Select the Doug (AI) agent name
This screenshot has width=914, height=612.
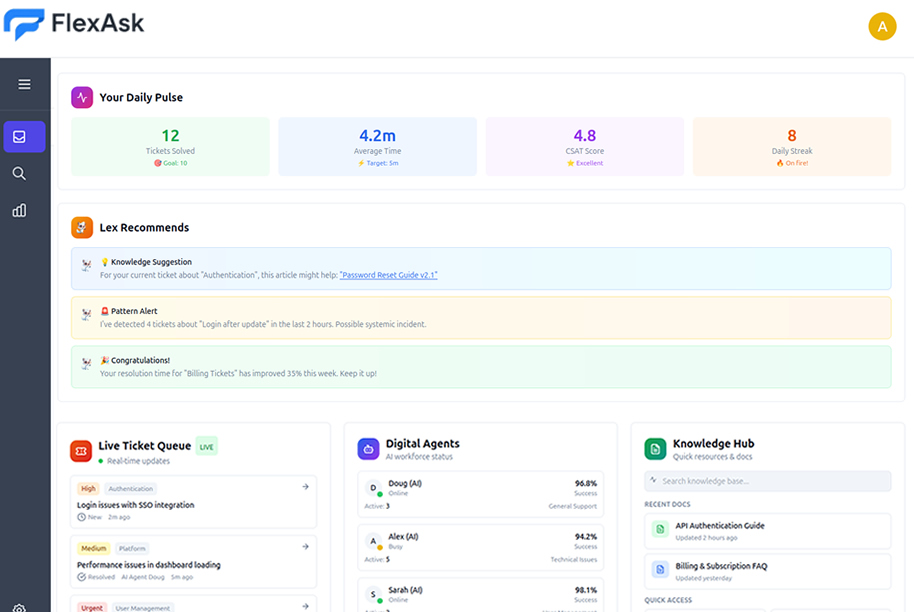pyautogui.click(x=405, y=483)
